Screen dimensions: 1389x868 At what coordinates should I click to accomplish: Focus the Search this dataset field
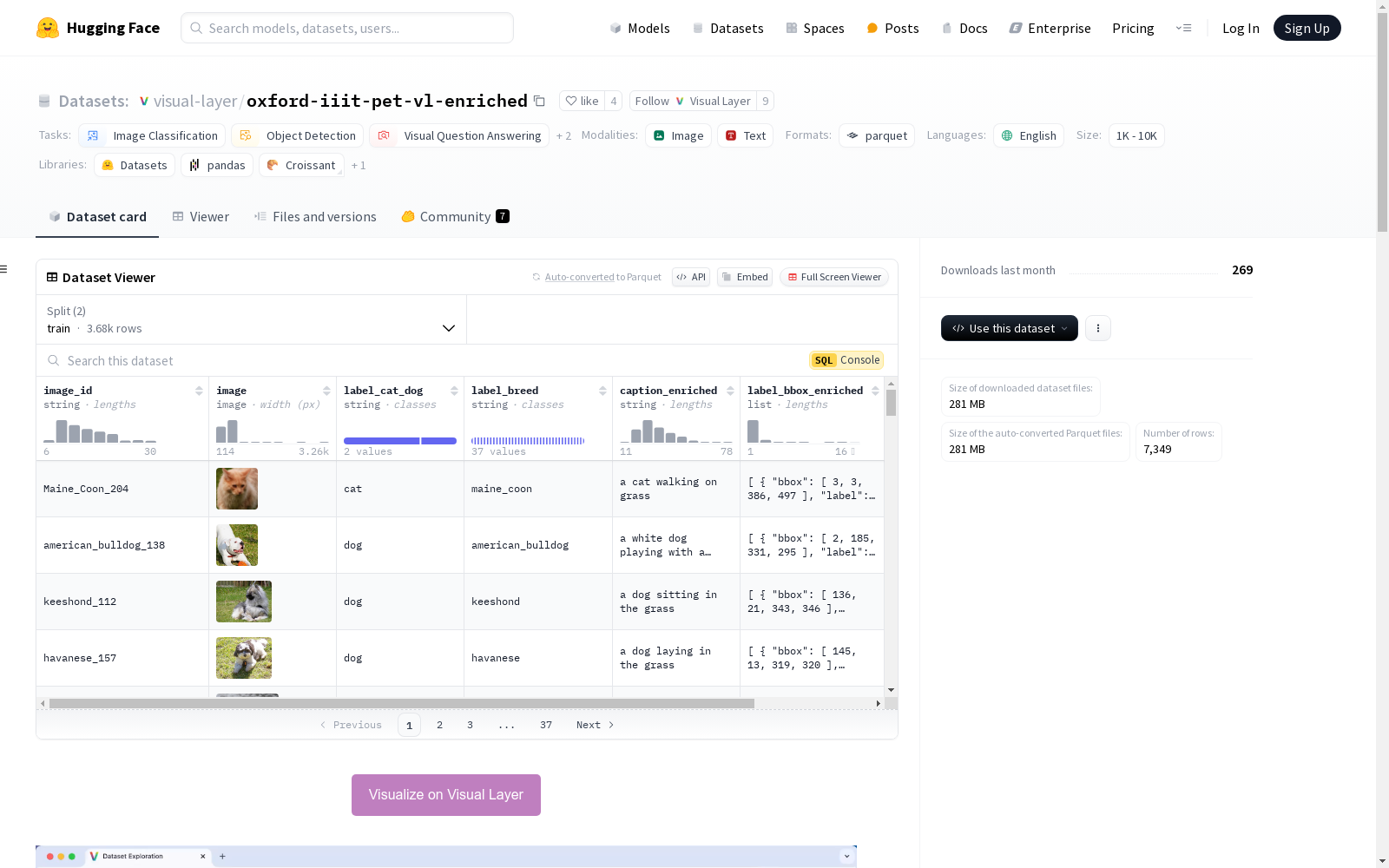click(421, 360)
